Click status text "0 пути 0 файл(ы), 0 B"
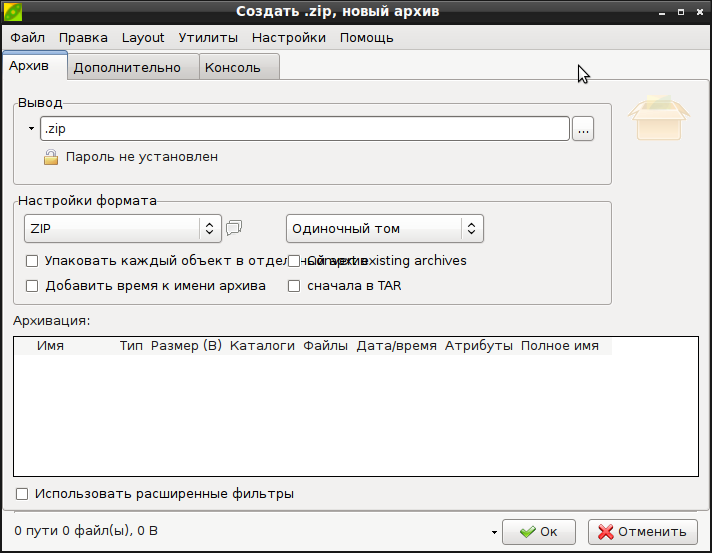The image size is (712, 553). click(x=86, y=531)
